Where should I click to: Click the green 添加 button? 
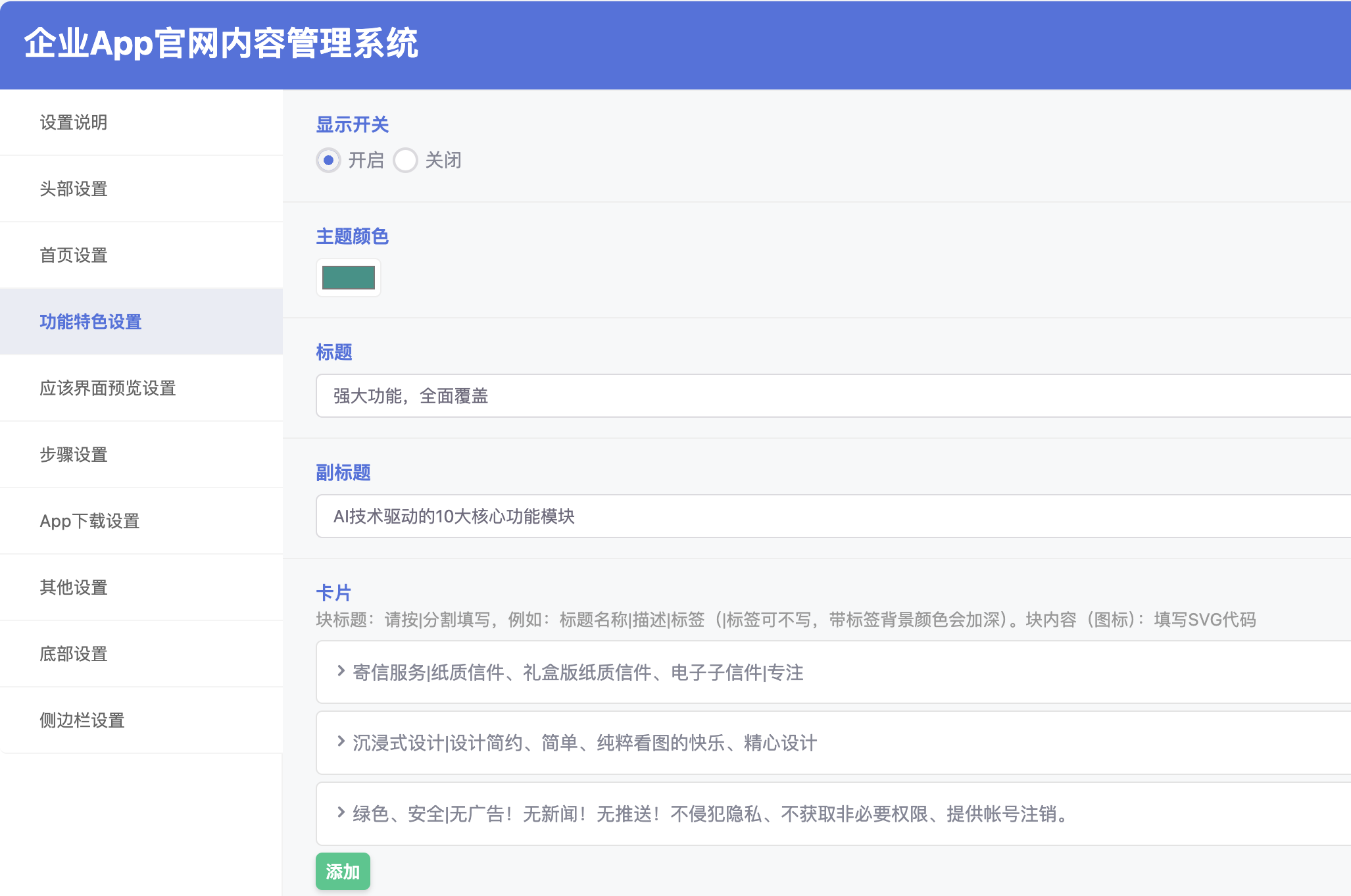click(343, 872)
